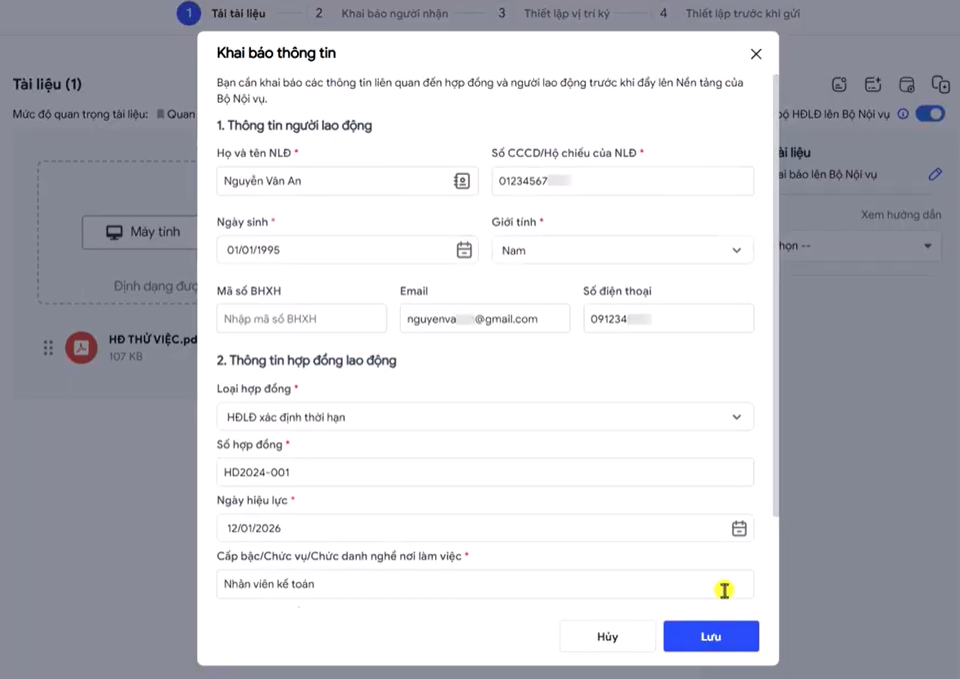Viewport: 960px width, 679px height.
Task: Click the dialog's vertical scrollbar
Action: tap(776, 296)
